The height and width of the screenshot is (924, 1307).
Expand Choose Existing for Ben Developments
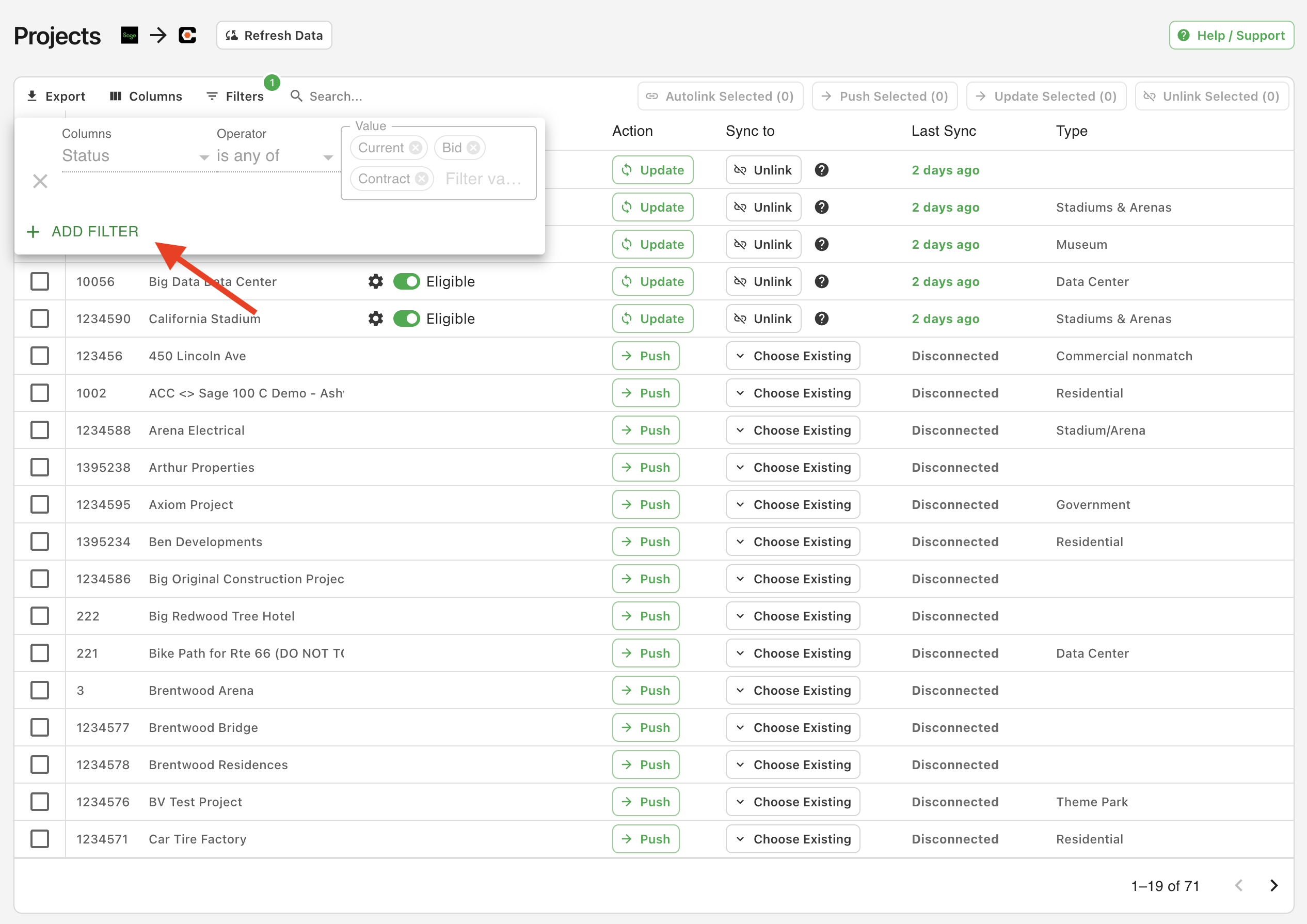792,541
